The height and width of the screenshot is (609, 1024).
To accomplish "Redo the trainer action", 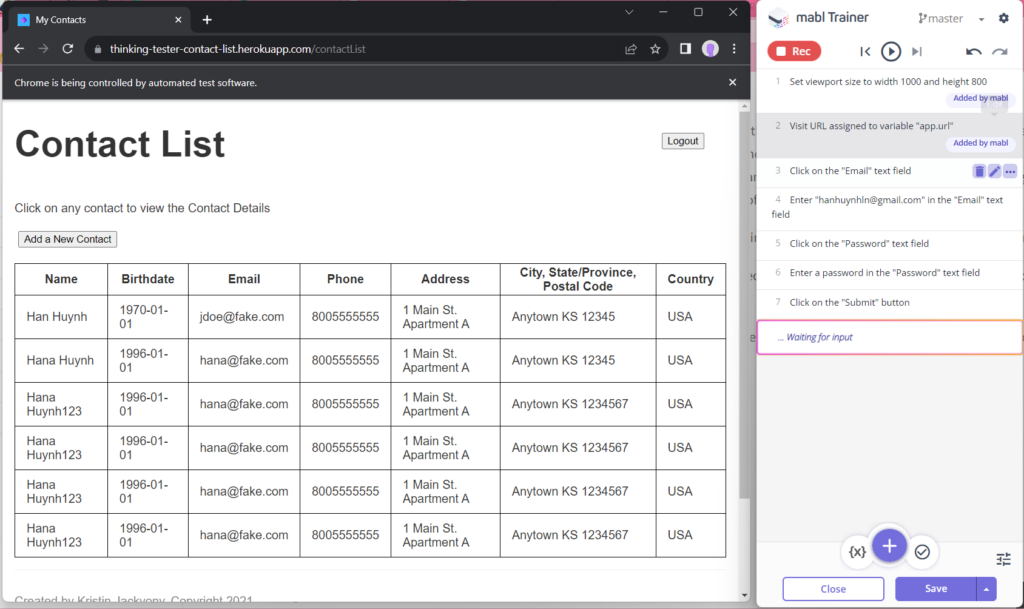I will 999,51.
